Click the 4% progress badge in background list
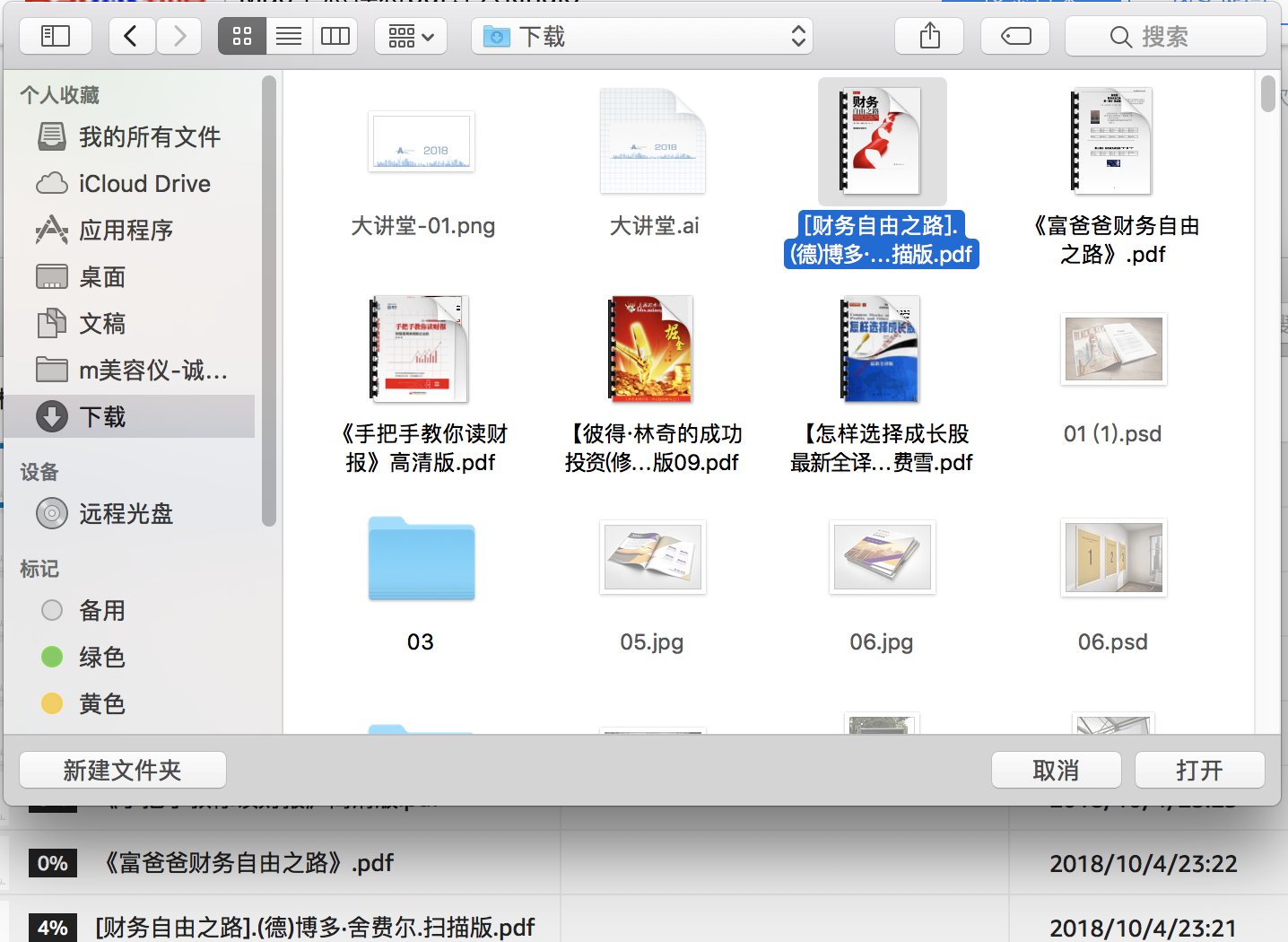The width and height of the screenshot is (1288, 942). [53, 928]
